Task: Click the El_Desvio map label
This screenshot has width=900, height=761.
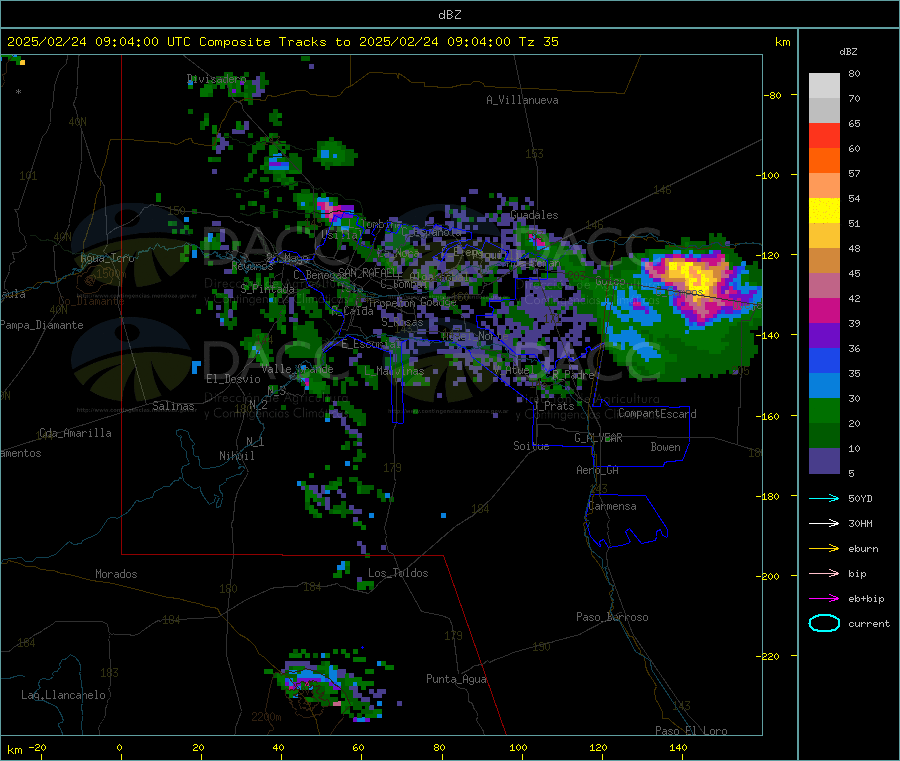Action: (x=233, y=379)
